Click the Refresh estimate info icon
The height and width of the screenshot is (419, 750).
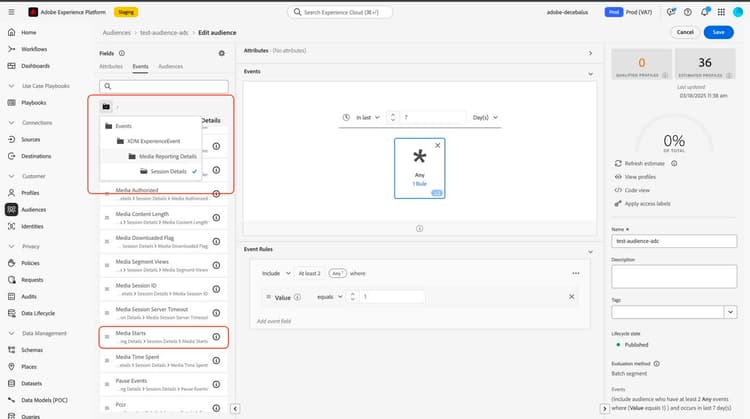tap(674, 164)
